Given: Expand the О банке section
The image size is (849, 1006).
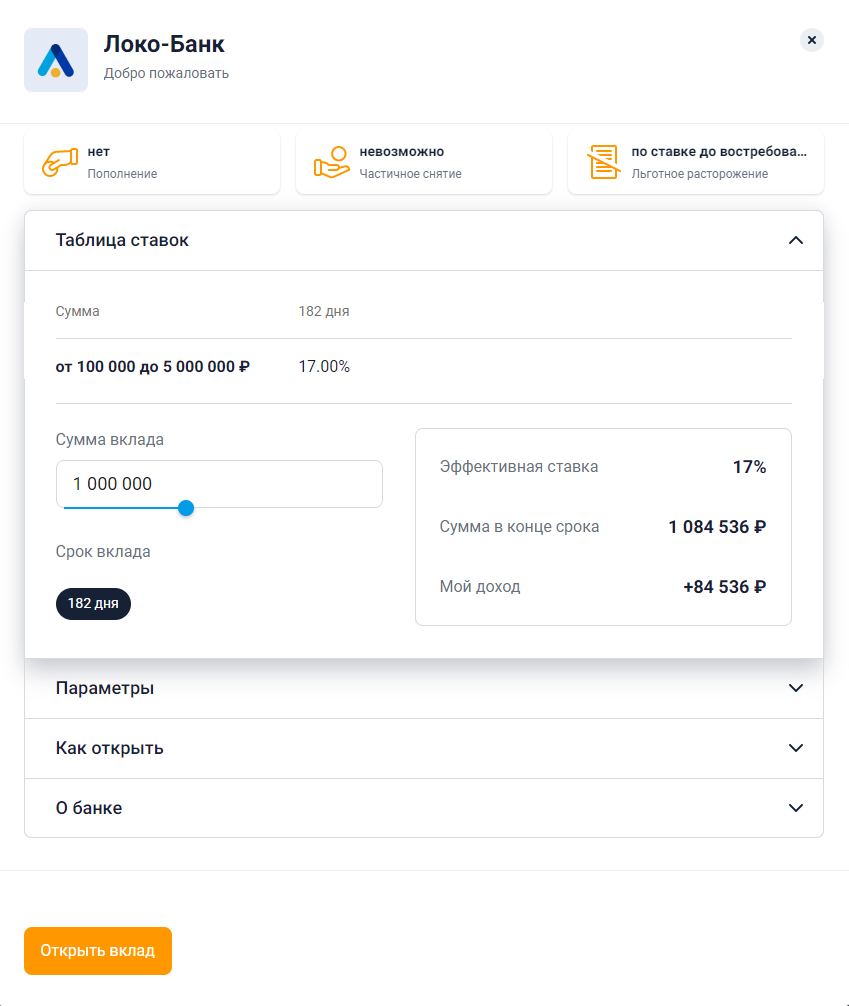Looking at the screenshot, I should point(796,808).
